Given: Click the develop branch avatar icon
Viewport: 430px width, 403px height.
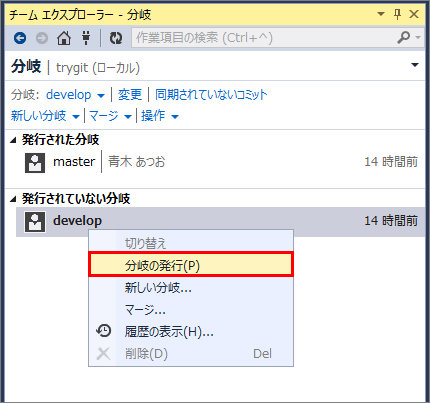Looking at the screenshot, I should (35, 222).
